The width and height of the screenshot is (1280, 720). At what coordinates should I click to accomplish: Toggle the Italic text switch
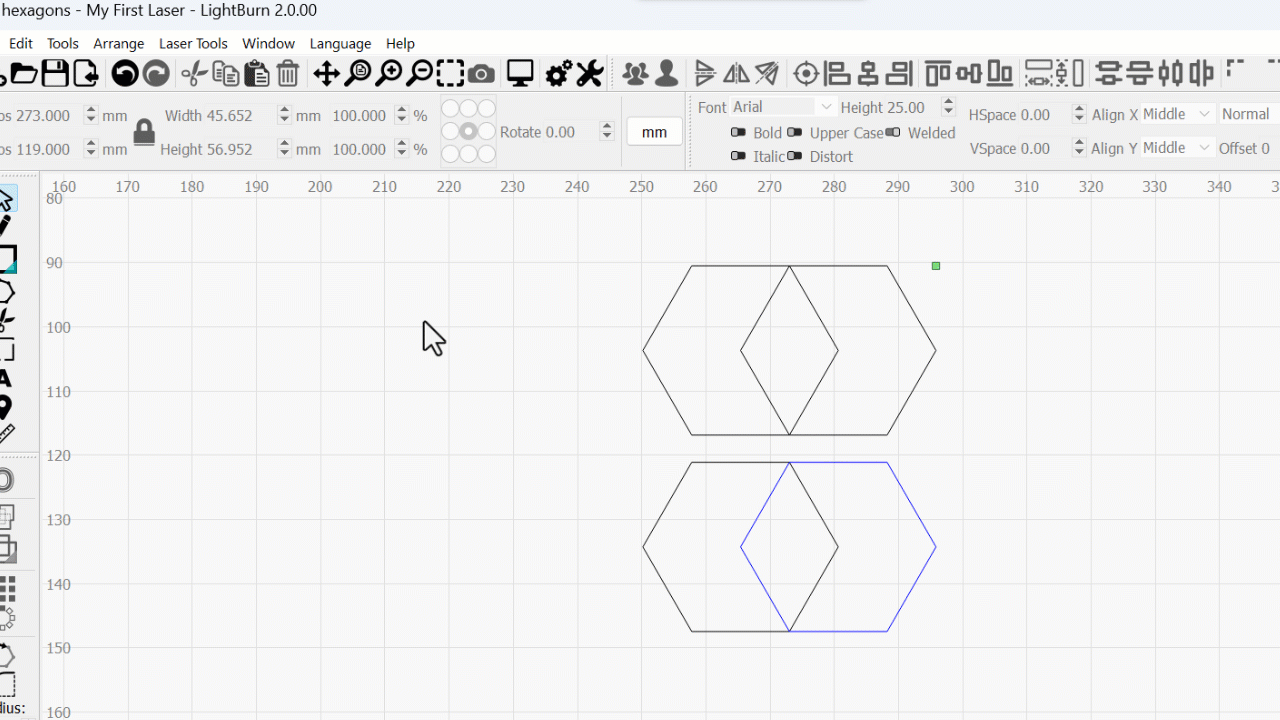click(x=738, y=156)
